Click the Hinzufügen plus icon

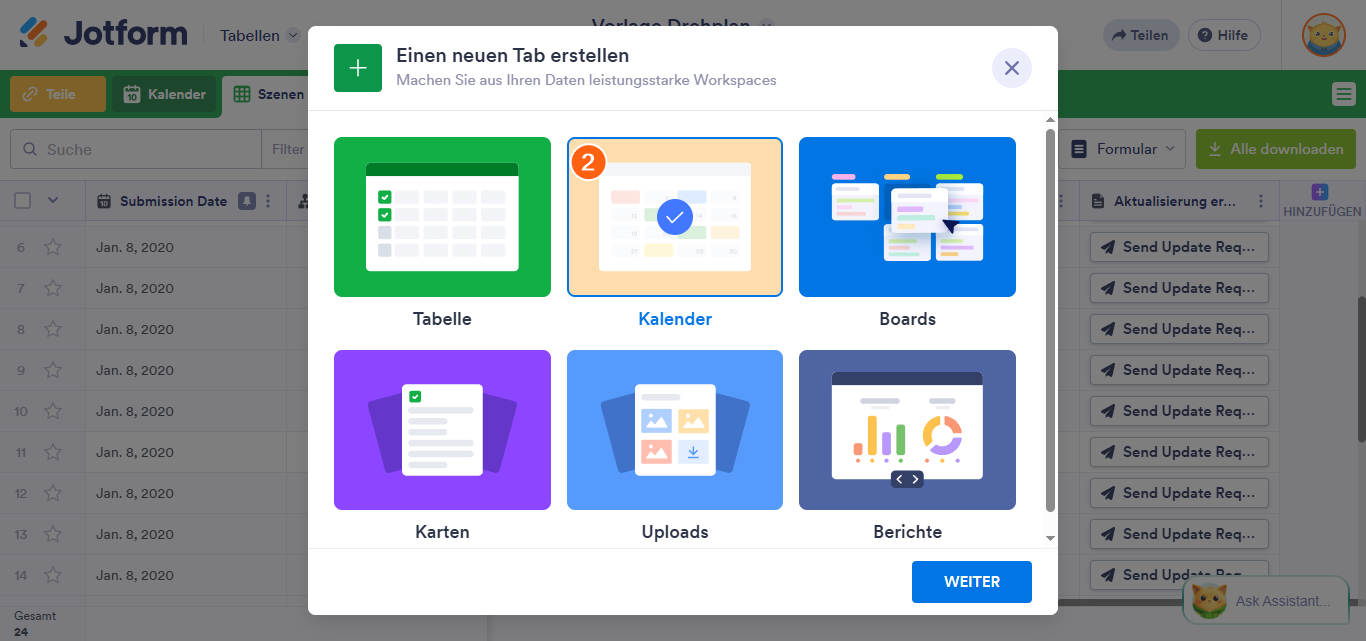click(x=1320, y=190)
